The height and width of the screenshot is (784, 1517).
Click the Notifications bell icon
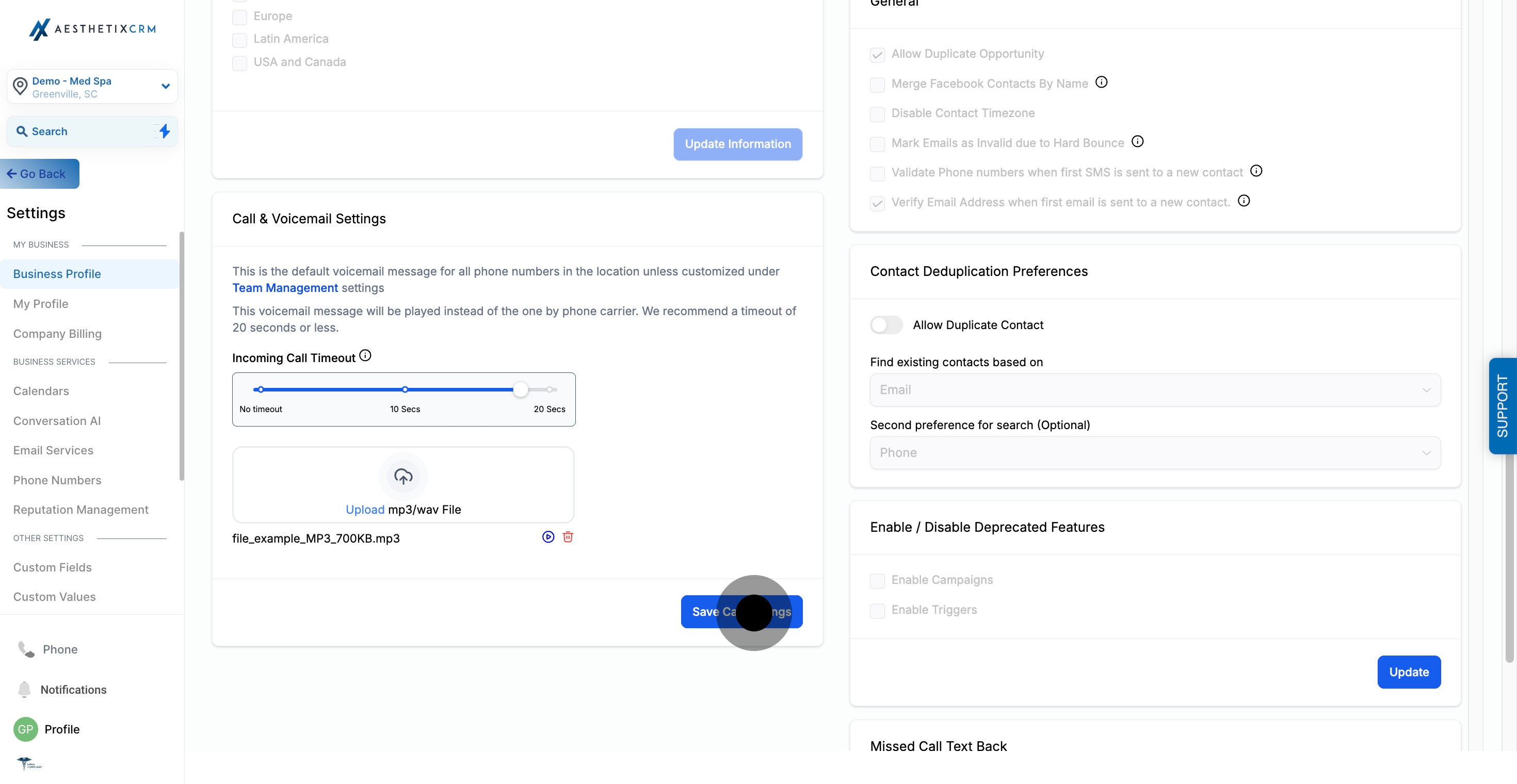(x=24, y=689)
